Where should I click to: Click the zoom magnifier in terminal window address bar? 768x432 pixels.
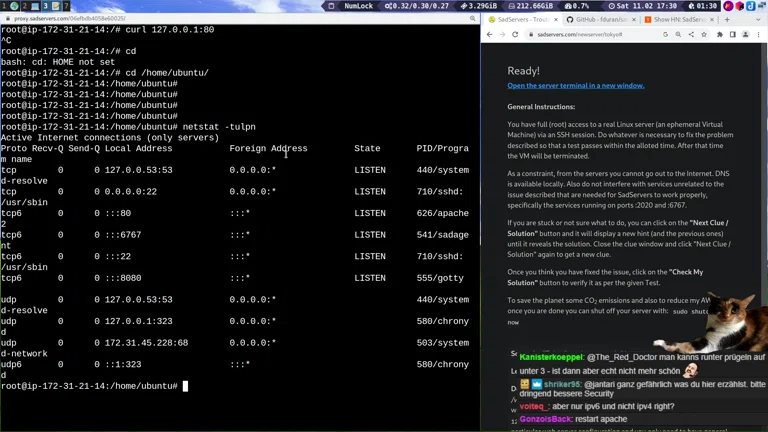(x=472, y=19)
